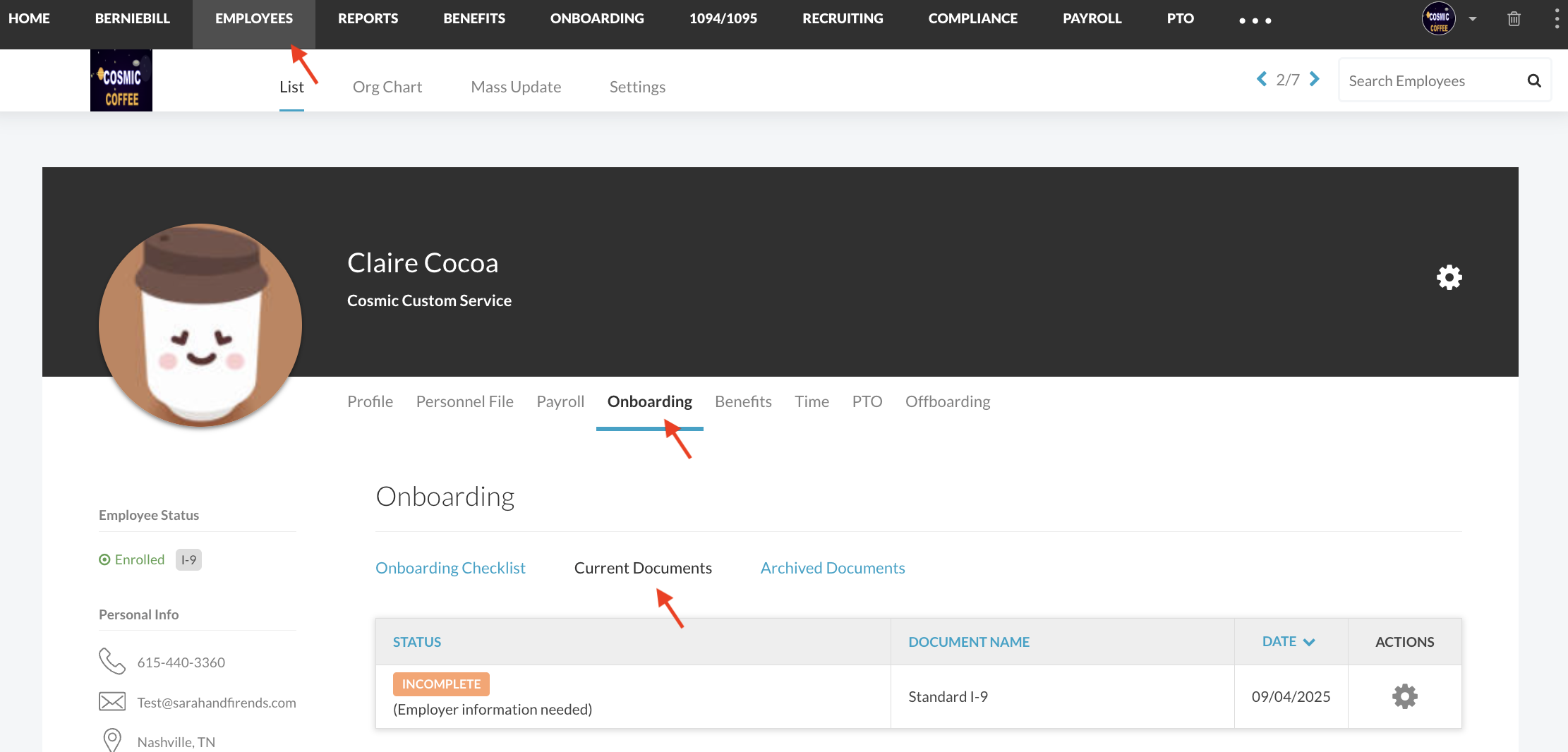The width and height of the screenshot is (1568, 752).
Task: Click the envelope email icon
Action: click(111, 702)
